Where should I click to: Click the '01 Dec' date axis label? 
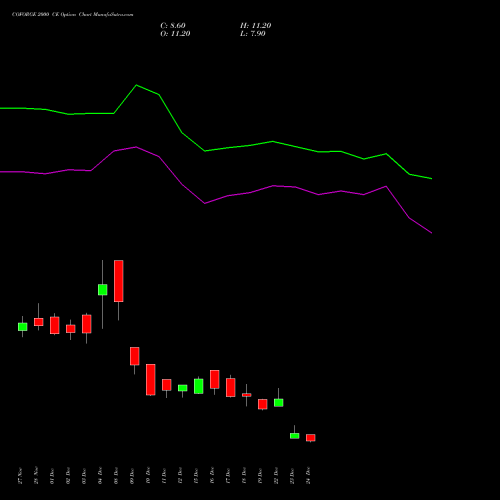(x=52, y=476)
